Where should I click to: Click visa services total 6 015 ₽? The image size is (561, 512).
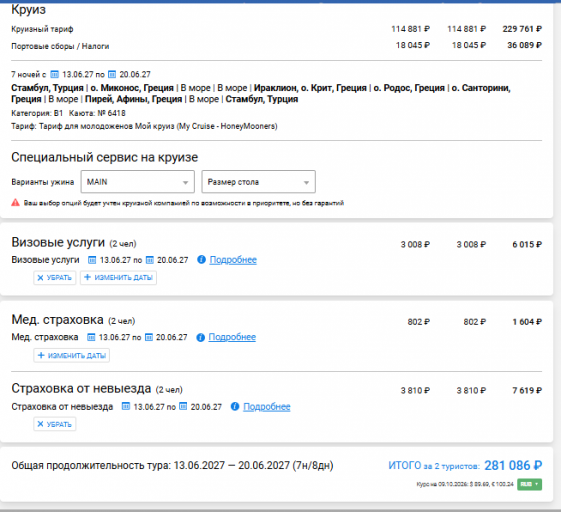[527, 245]
